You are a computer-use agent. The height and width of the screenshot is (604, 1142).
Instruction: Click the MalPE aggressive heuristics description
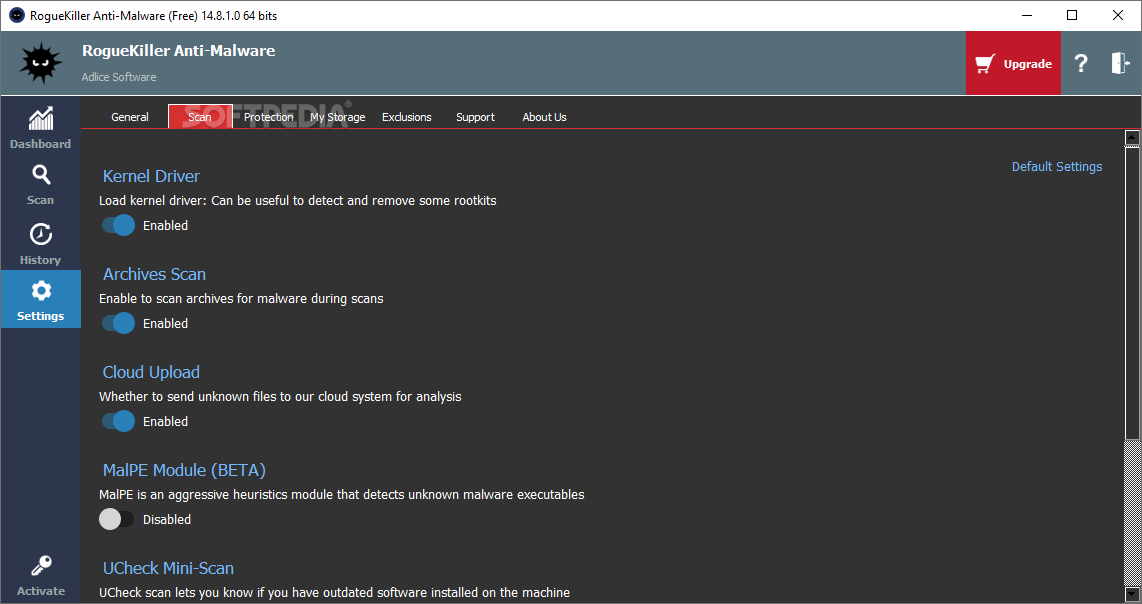(342, 495)
